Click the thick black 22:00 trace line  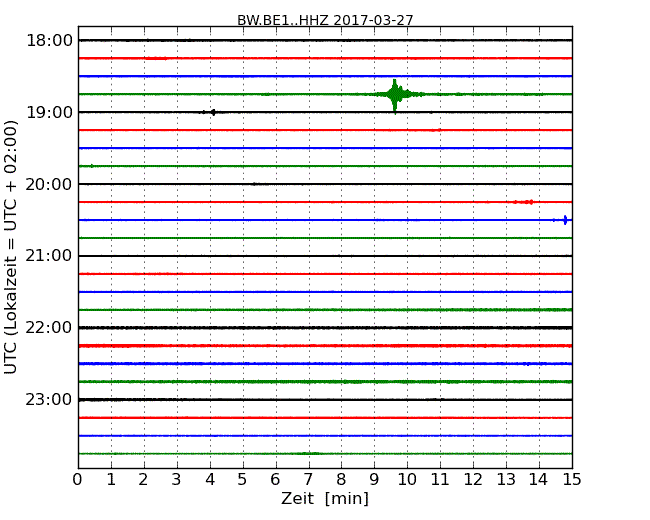point(325,328)
